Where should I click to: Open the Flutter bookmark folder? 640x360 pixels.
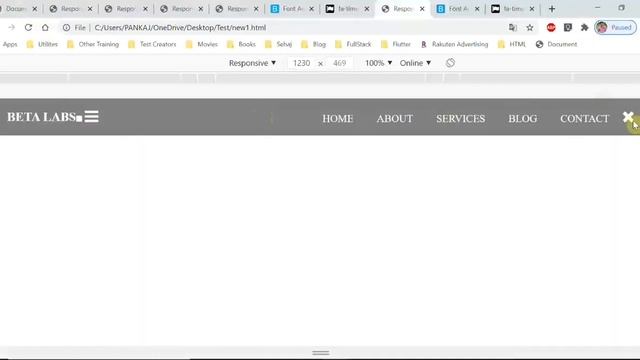(x=396, y=44)
